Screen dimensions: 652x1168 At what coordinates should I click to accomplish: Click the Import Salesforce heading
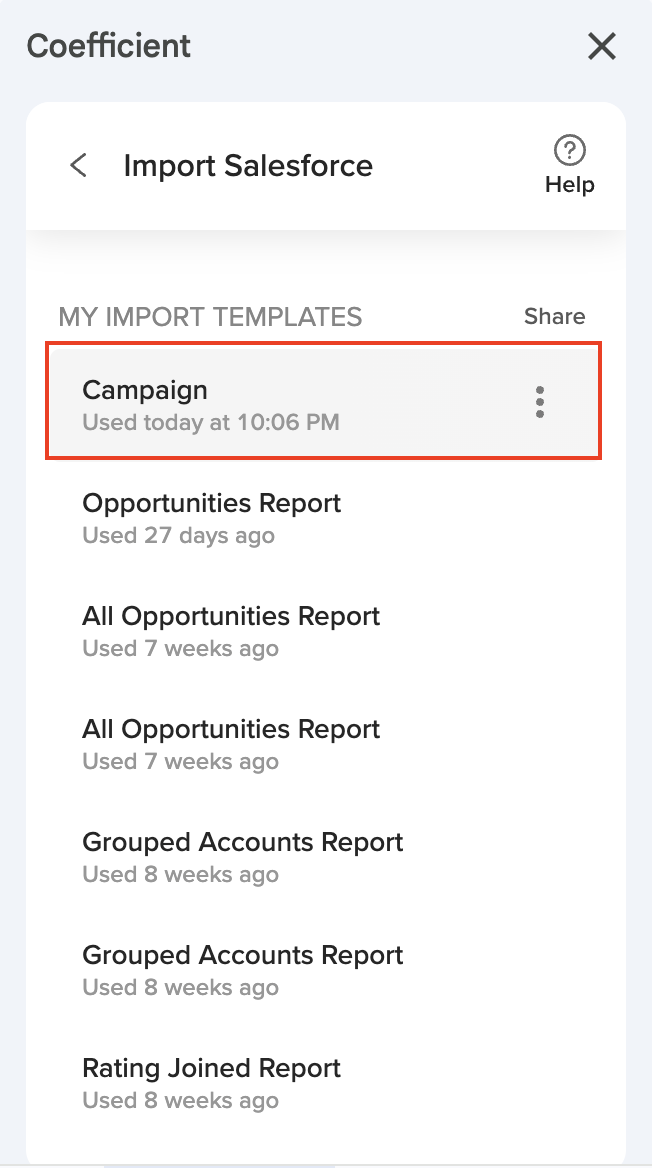pos(248,165)
